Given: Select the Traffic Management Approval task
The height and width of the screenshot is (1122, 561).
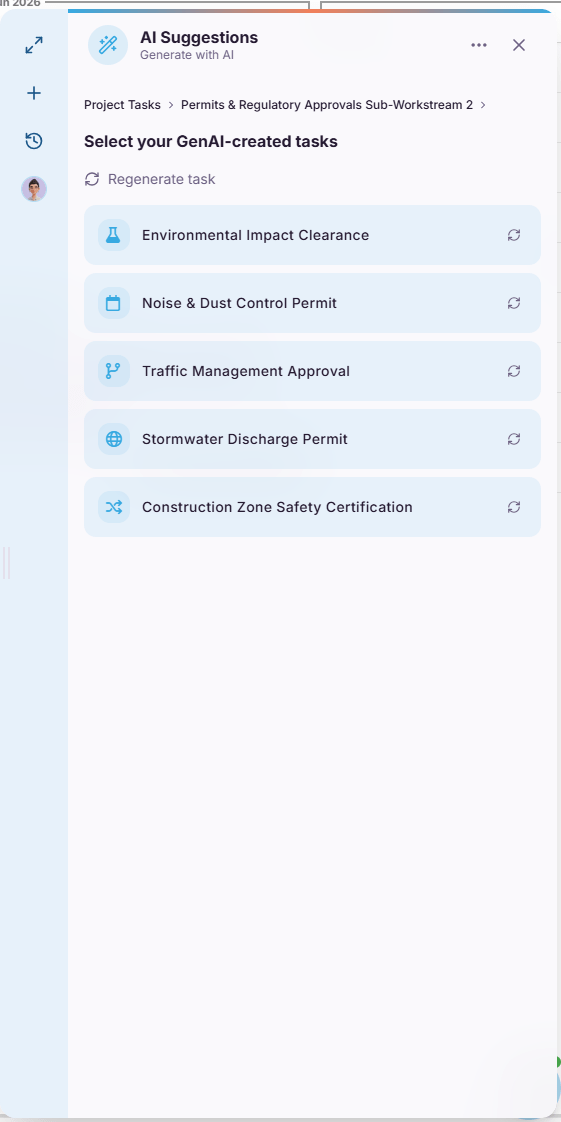Looking at the screenshot, I should coord(312,371).
